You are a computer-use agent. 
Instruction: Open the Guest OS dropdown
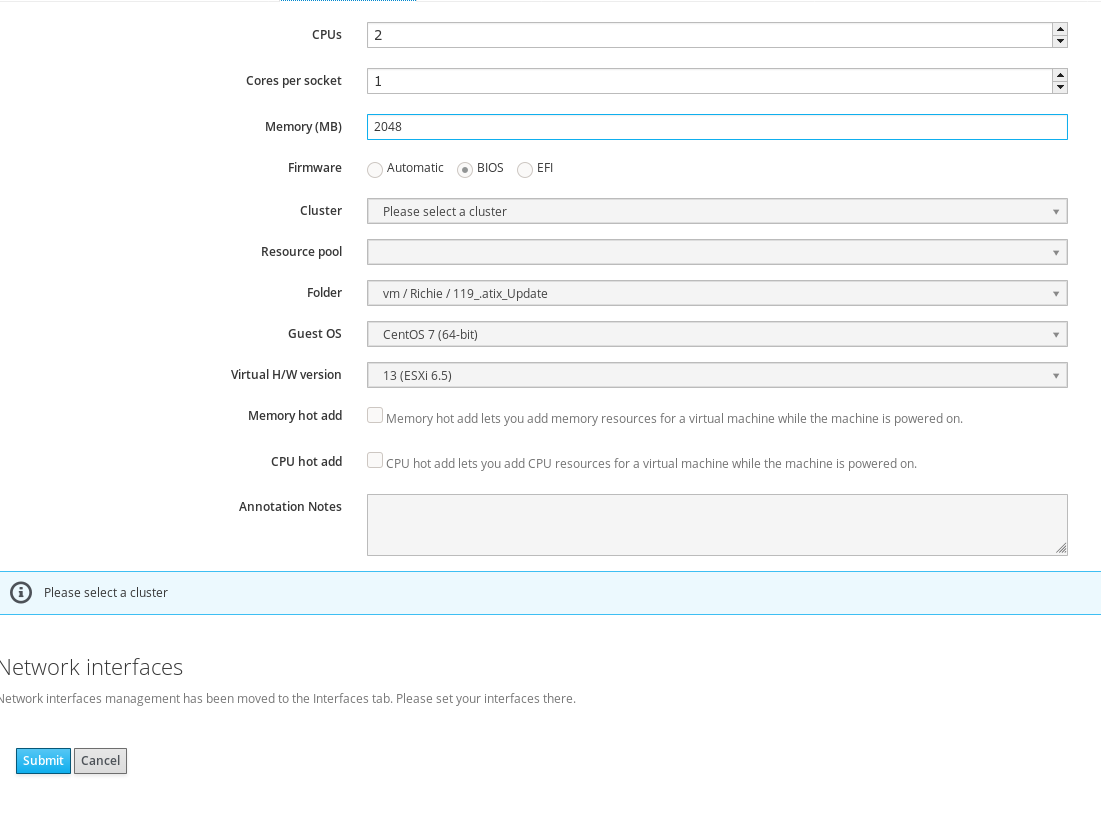point(717,334)
